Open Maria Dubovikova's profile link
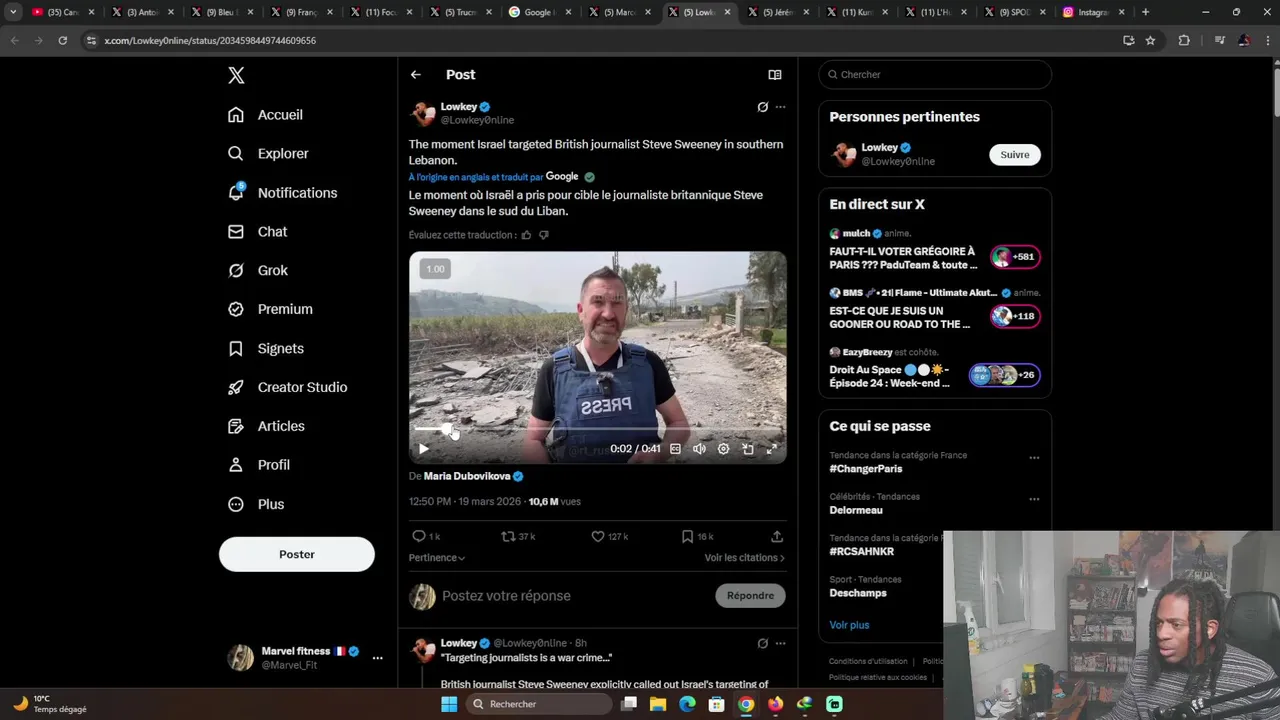The height and width of the screenshot is (720, 1280). (467, 476)
